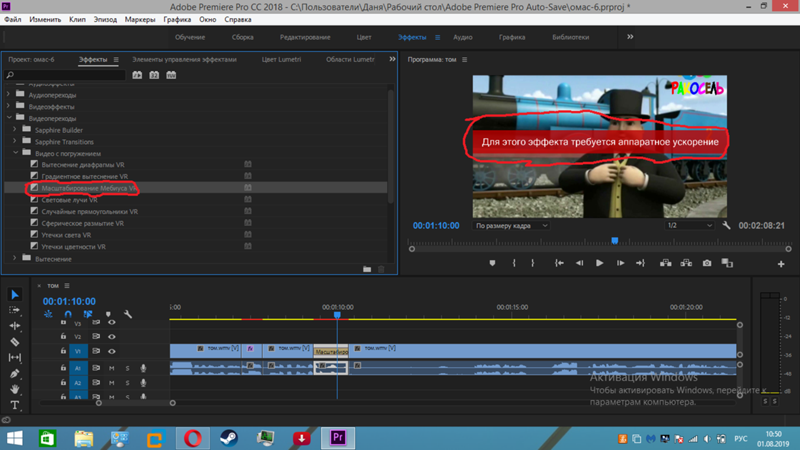Select the Pen tool
The height and width of the screenshot is (450, 800).
[x=15, y=373]
